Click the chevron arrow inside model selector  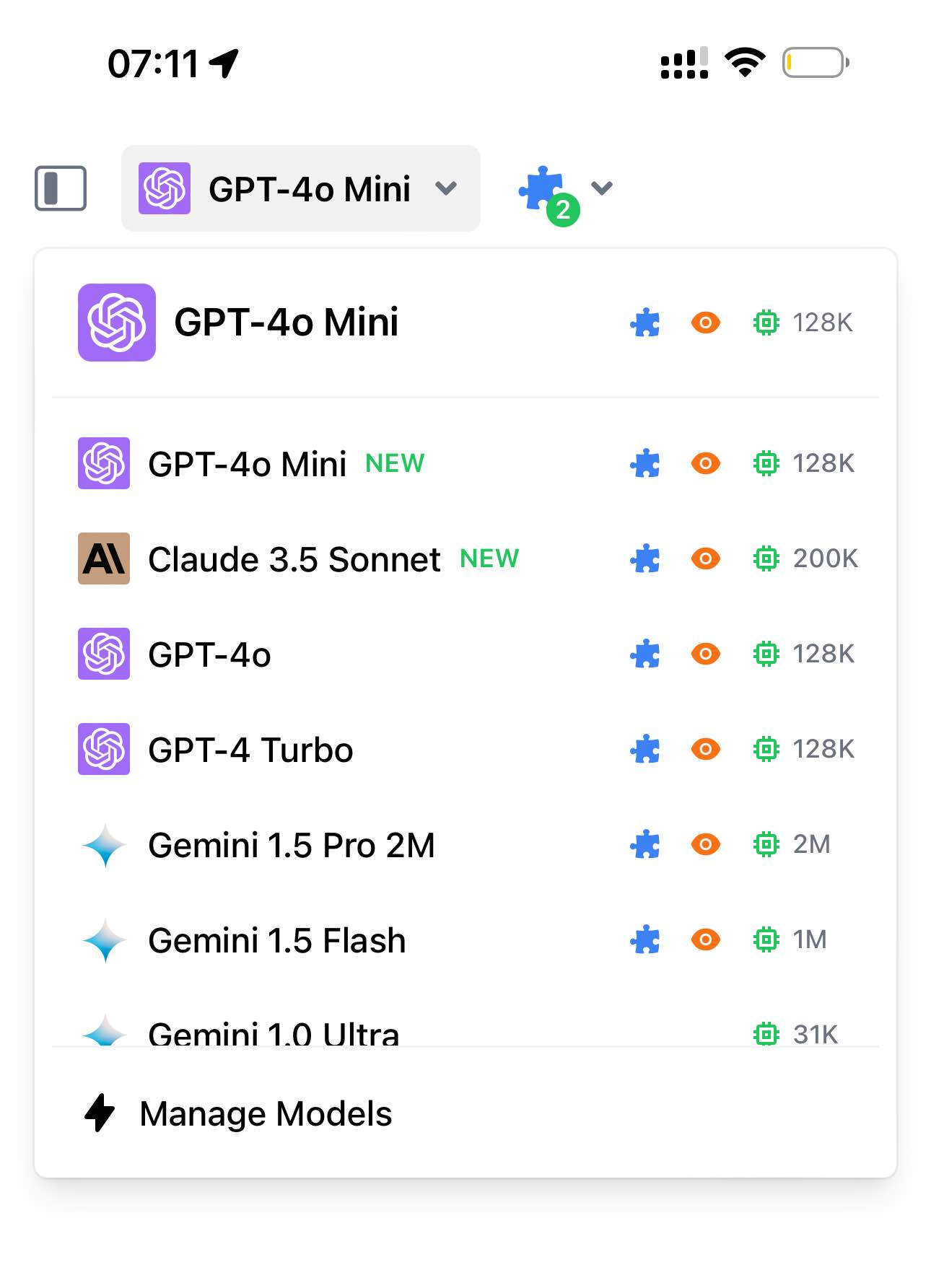pos(446,188)
